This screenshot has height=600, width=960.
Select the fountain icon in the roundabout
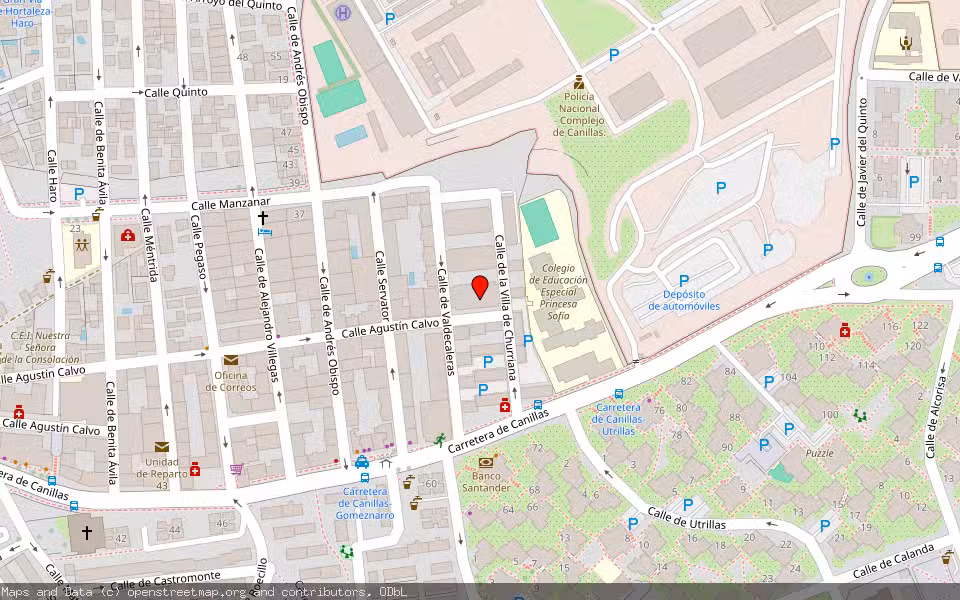click(x=868, y=277)
